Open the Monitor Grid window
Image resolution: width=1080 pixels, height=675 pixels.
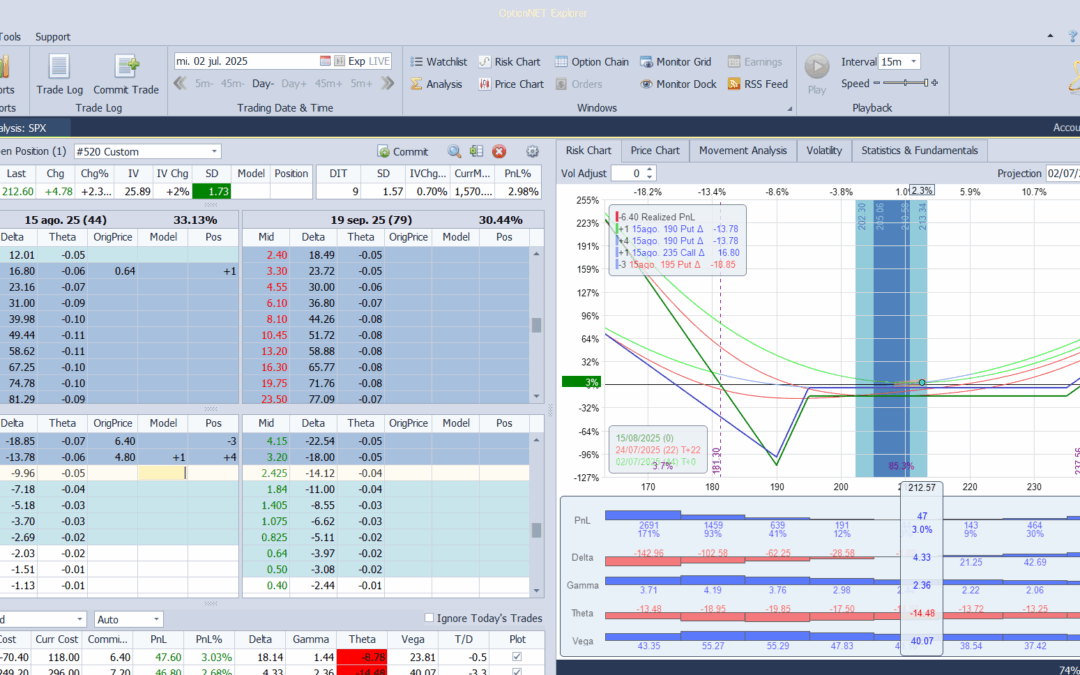pyautogui.click(x=676, y=61)
